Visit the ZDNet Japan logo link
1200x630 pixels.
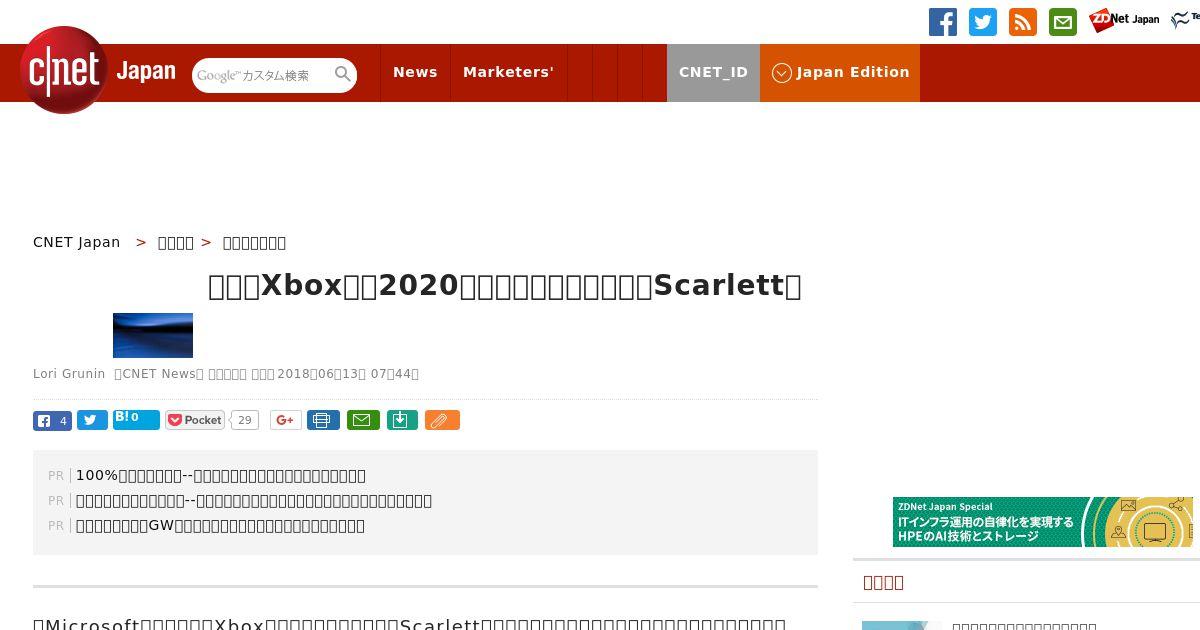tap(1124, 20)
